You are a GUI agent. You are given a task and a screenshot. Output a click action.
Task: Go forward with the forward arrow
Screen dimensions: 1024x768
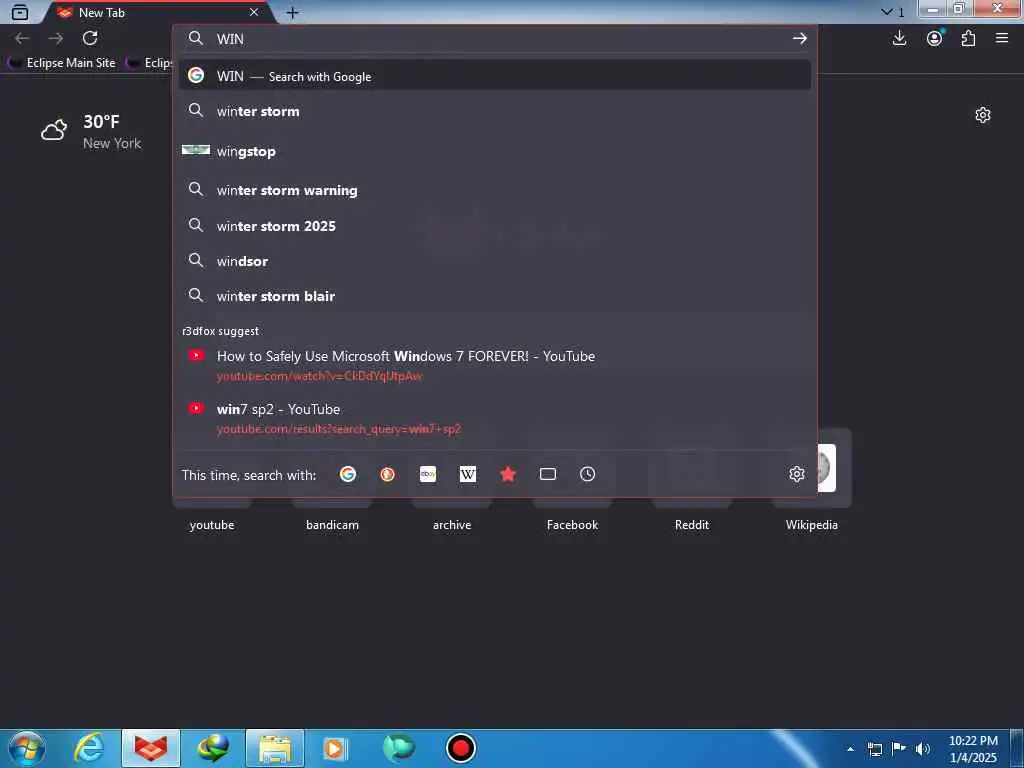pyautogui.click(x=56, y=39)
